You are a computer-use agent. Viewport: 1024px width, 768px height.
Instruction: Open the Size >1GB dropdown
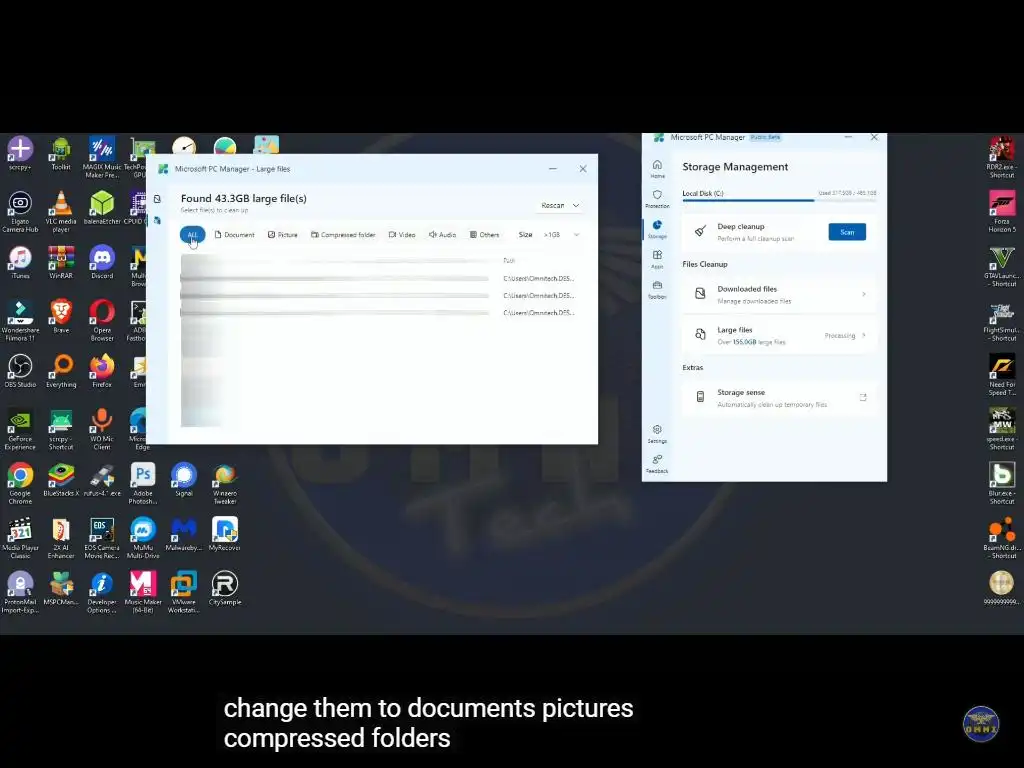pos(561,234)
